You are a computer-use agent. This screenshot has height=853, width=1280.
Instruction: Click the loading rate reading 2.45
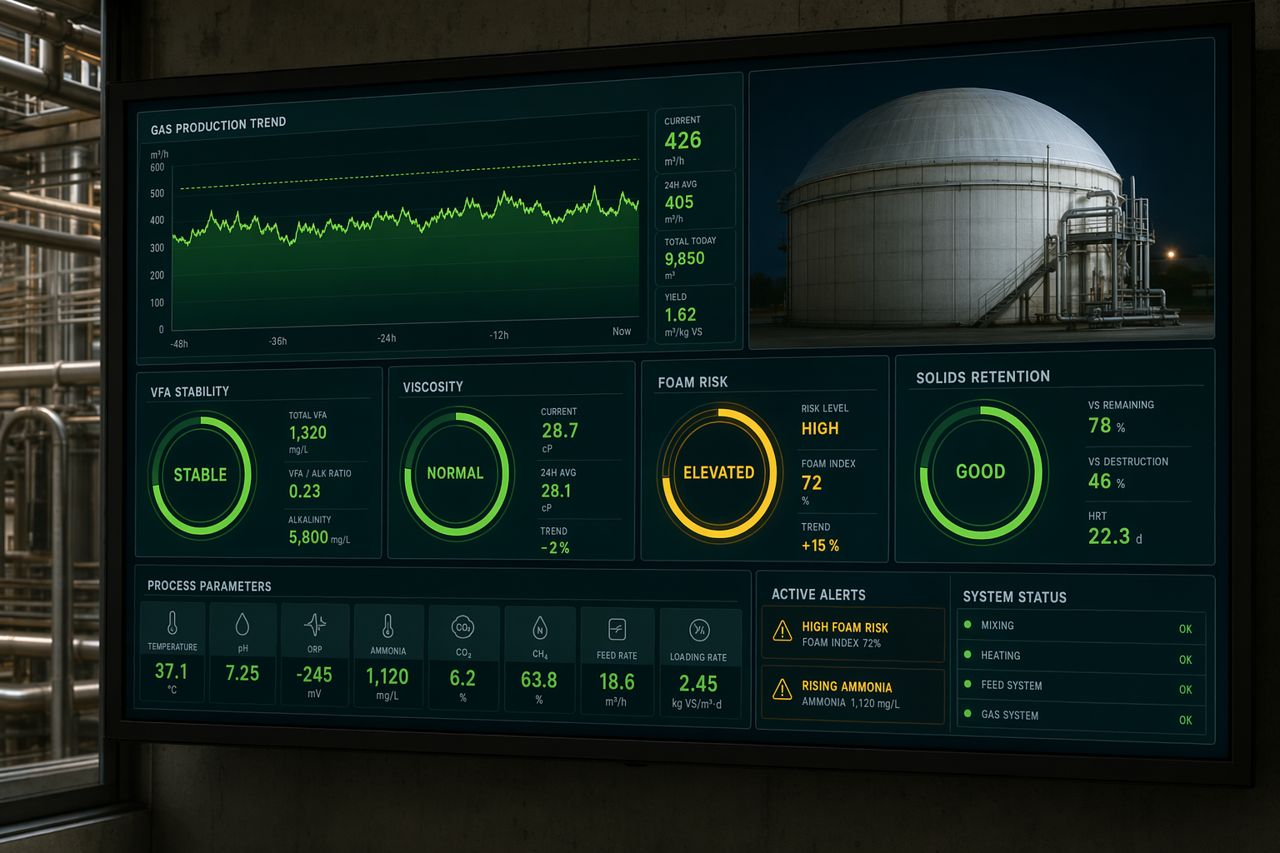click(698, 684)
